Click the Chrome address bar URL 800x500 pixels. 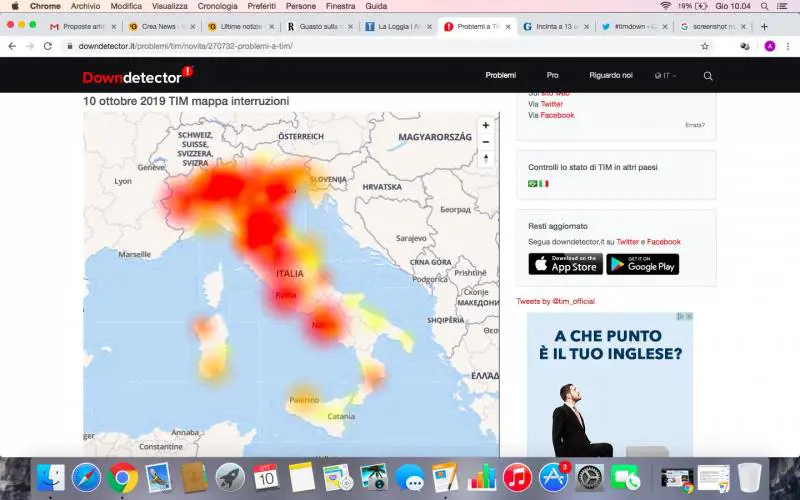(185, 46)
